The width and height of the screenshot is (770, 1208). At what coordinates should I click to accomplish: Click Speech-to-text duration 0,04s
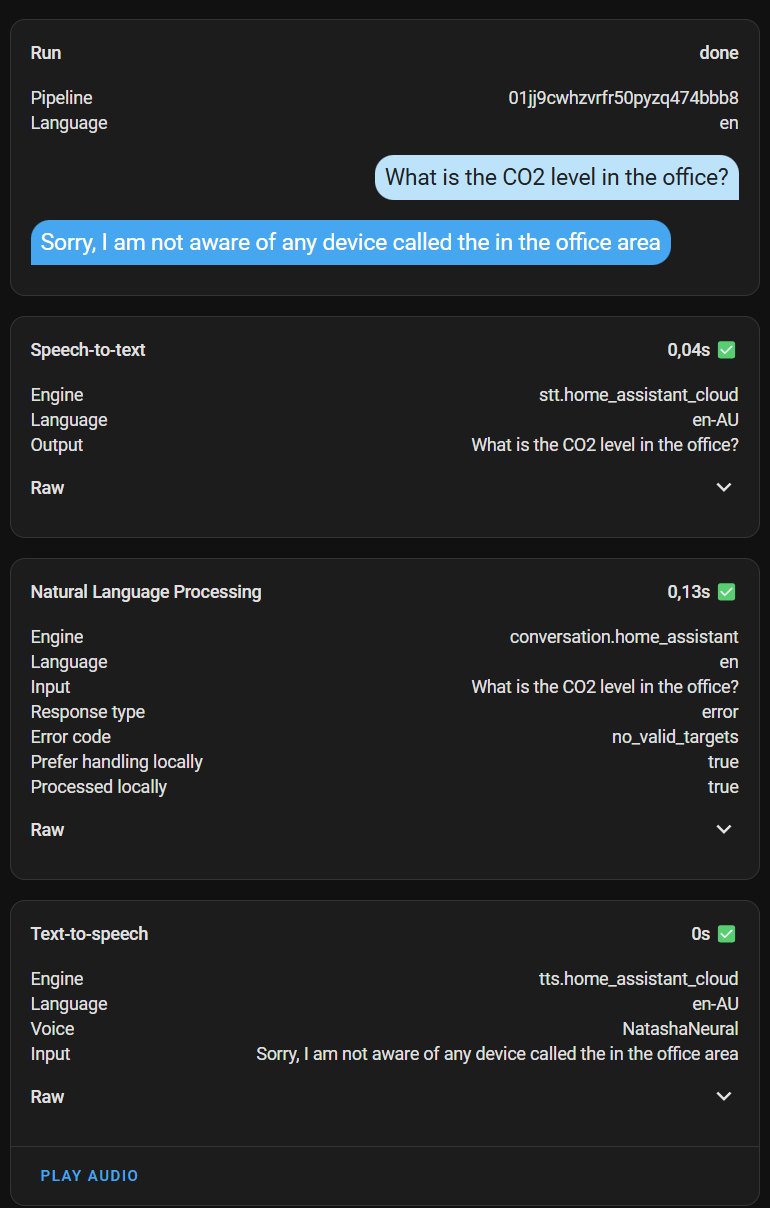tap(688, 350)
